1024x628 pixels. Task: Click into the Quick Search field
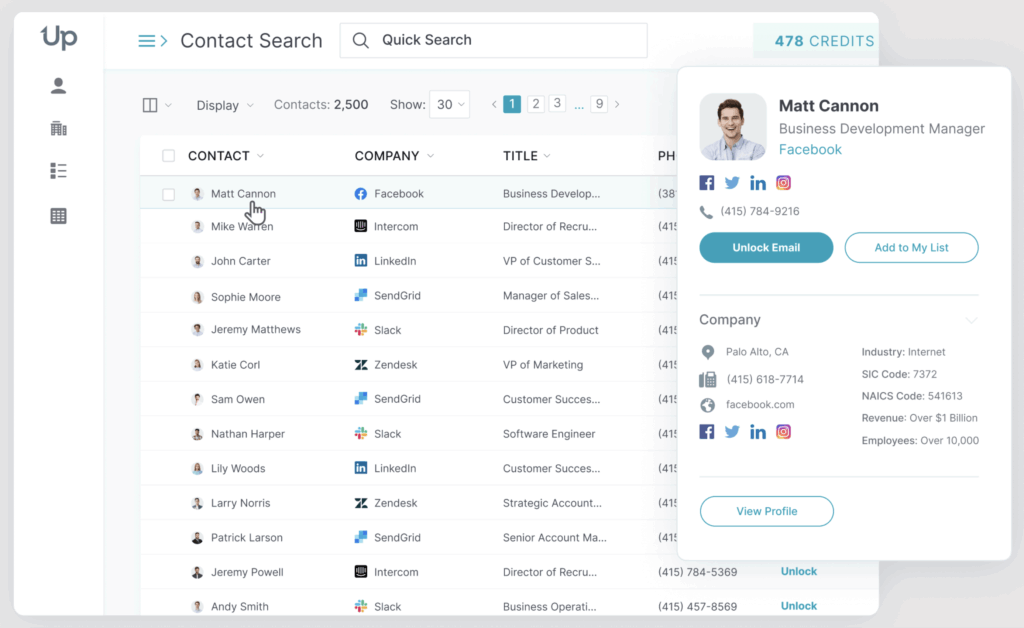point(494,41)
